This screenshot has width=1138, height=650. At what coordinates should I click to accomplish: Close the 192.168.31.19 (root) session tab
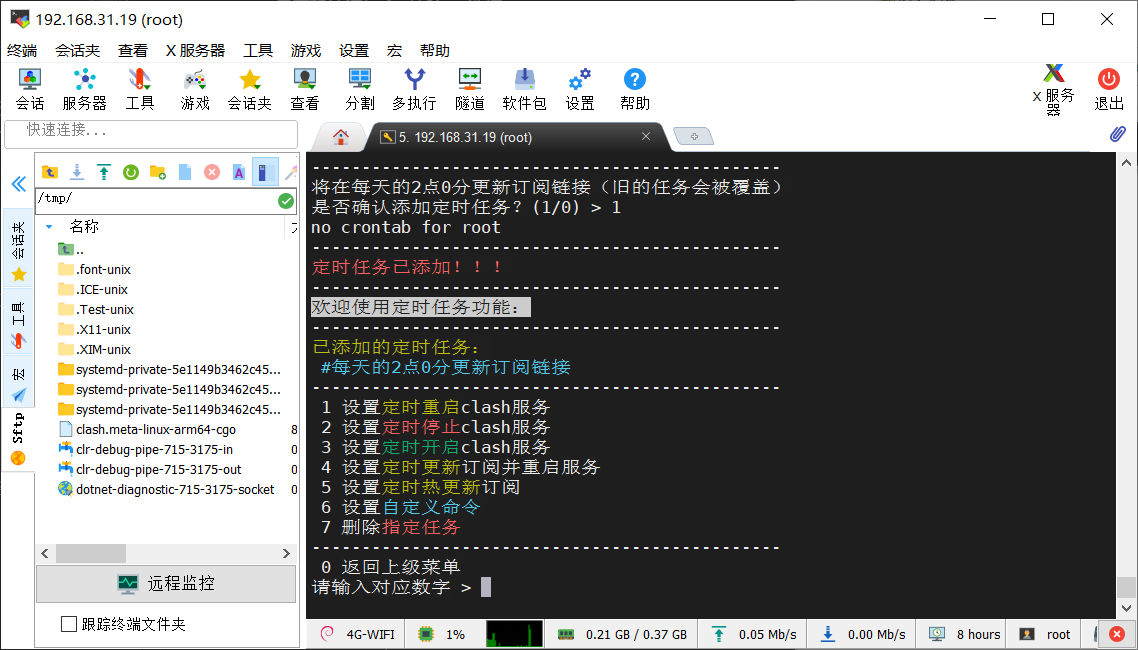646,136
